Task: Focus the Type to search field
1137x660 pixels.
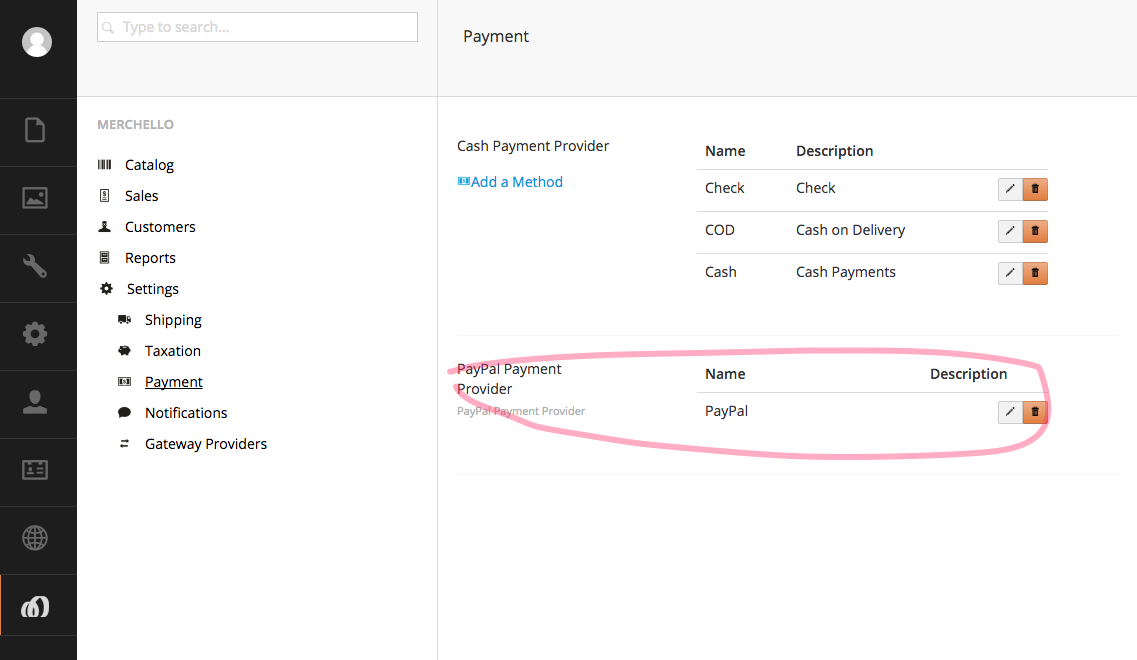Action: [257, 27]
